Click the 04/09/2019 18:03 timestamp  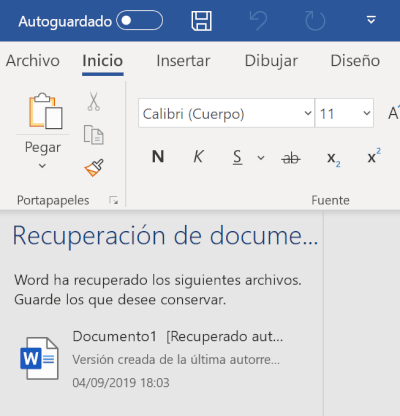point(121,382)
